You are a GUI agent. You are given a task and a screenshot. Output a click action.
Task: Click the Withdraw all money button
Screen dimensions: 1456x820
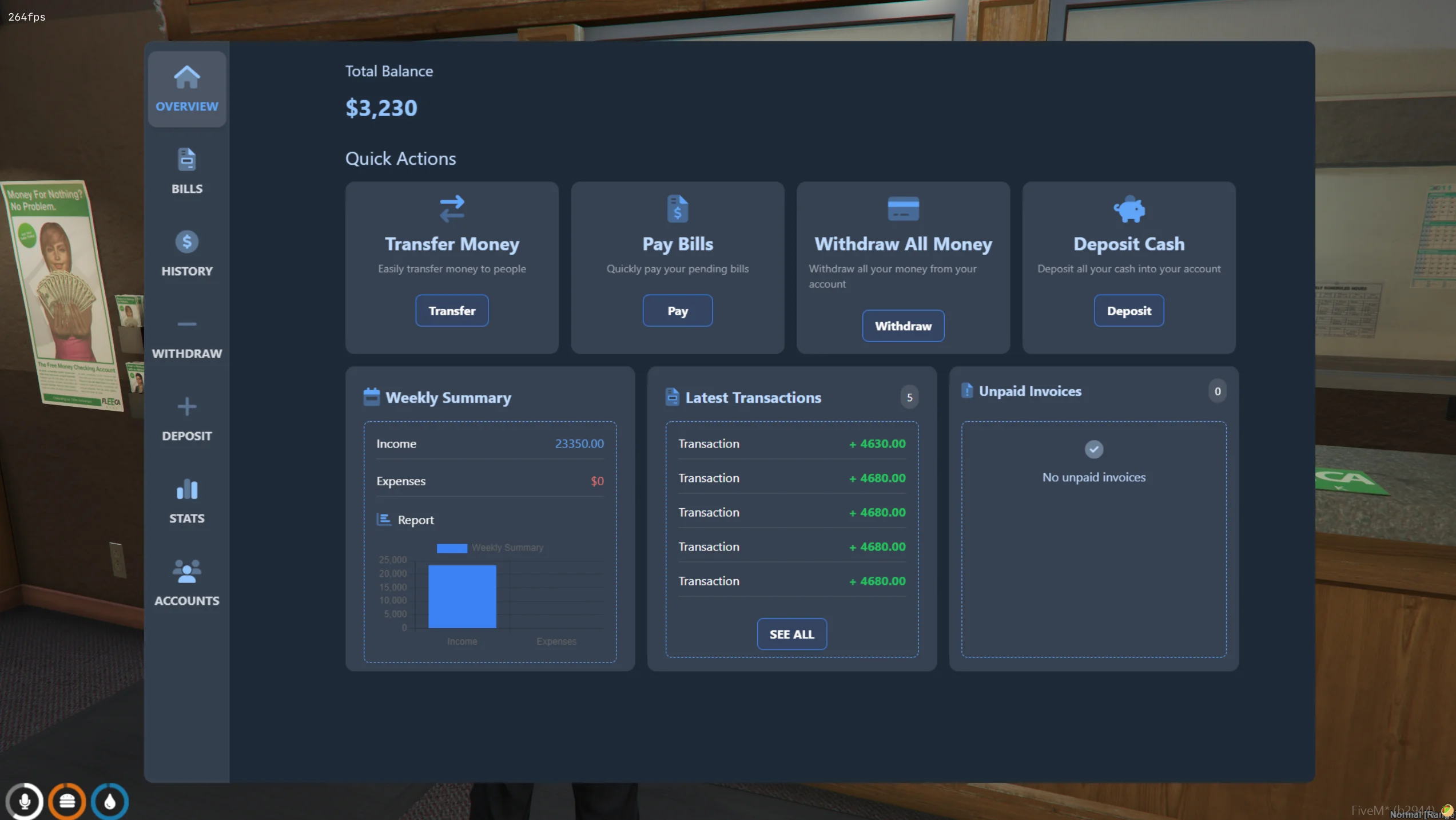coord(902,326)
